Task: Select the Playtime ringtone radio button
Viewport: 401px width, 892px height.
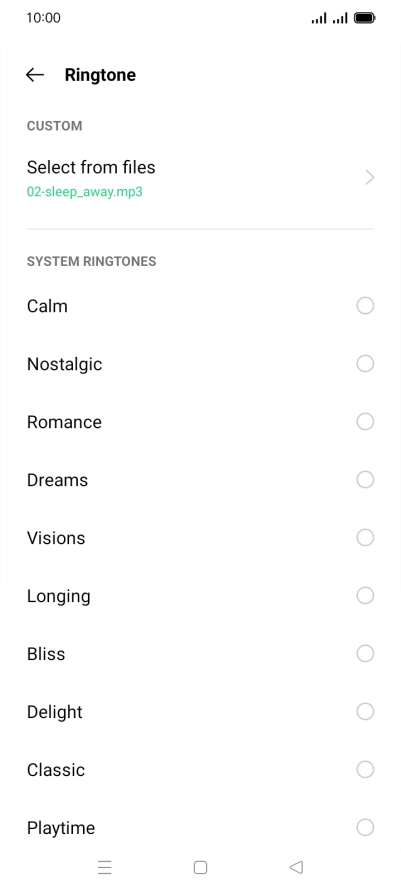Action: click(365, 828)
